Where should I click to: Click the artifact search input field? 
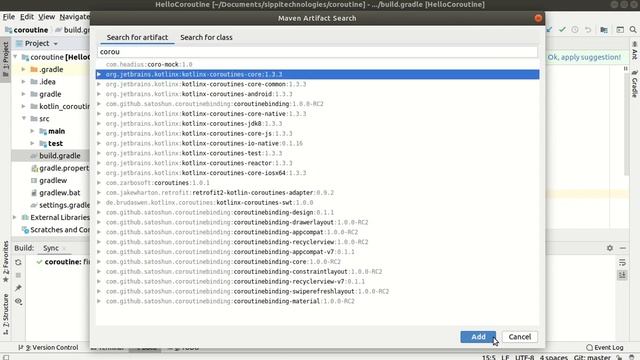(318, 52)
